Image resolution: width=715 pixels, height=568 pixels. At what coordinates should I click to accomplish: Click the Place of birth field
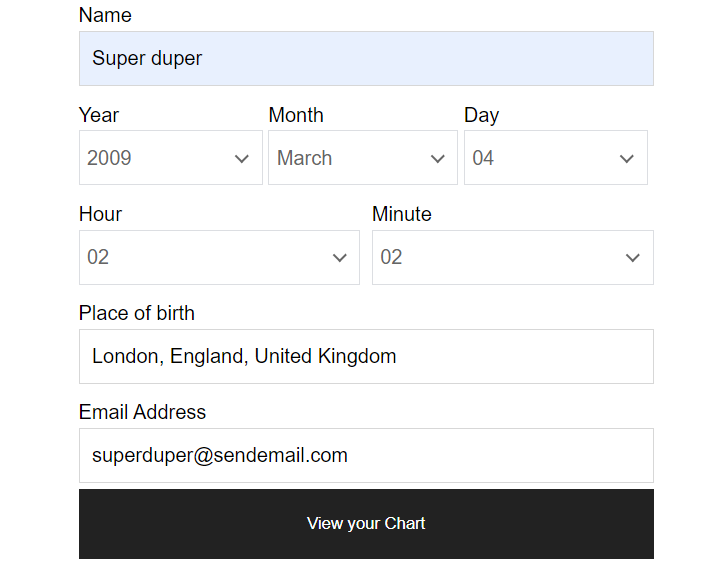tap(366, 356)
